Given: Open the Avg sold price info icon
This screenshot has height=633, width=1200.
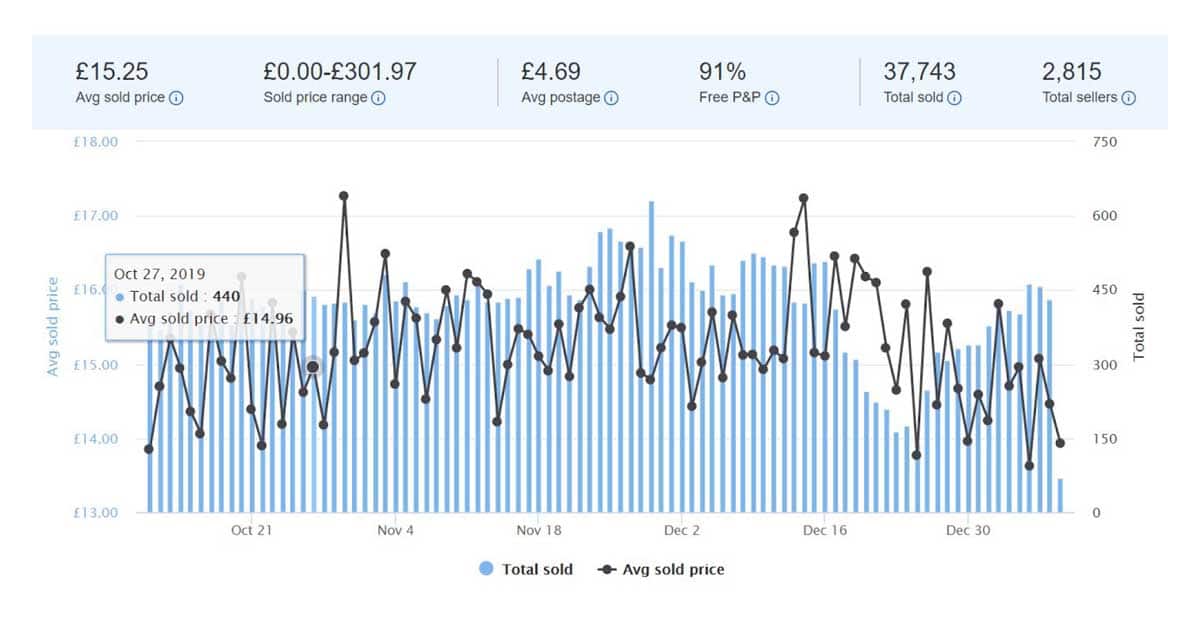Looking at the screenshot, I should tap(176, 98).
